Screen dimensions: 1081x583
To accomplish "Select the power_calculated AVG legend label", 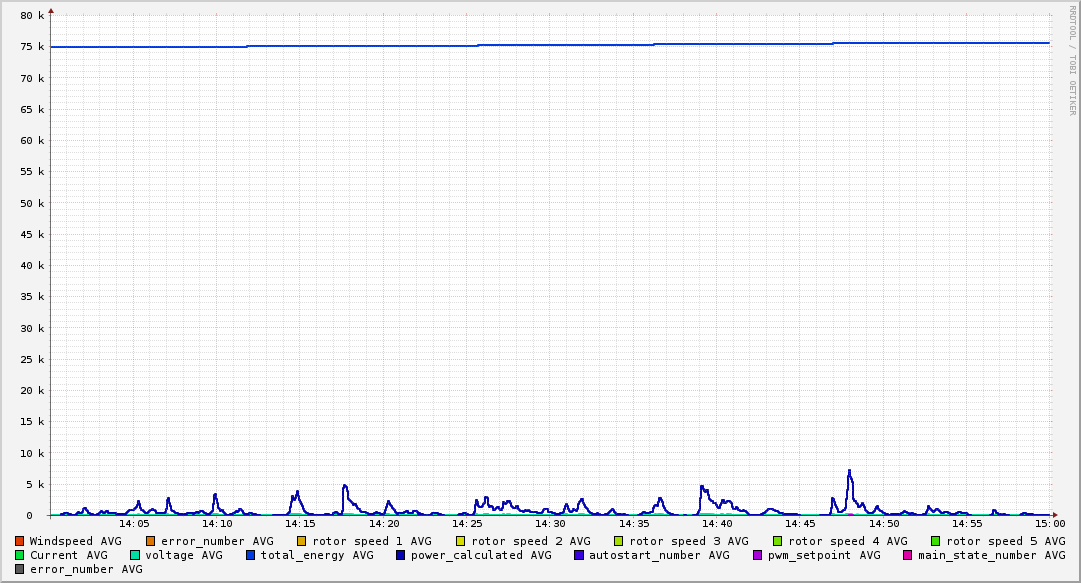I will point(481,555).
